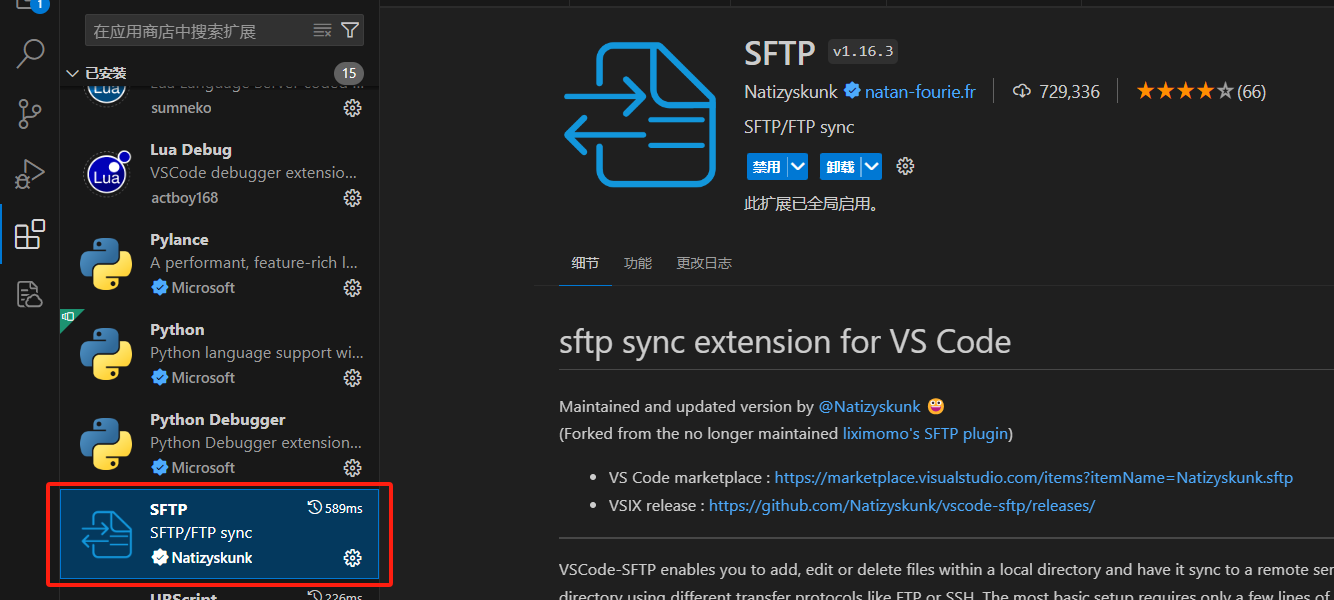
Task: Open manage gear for Pylance extension
Action: point(352,288)
